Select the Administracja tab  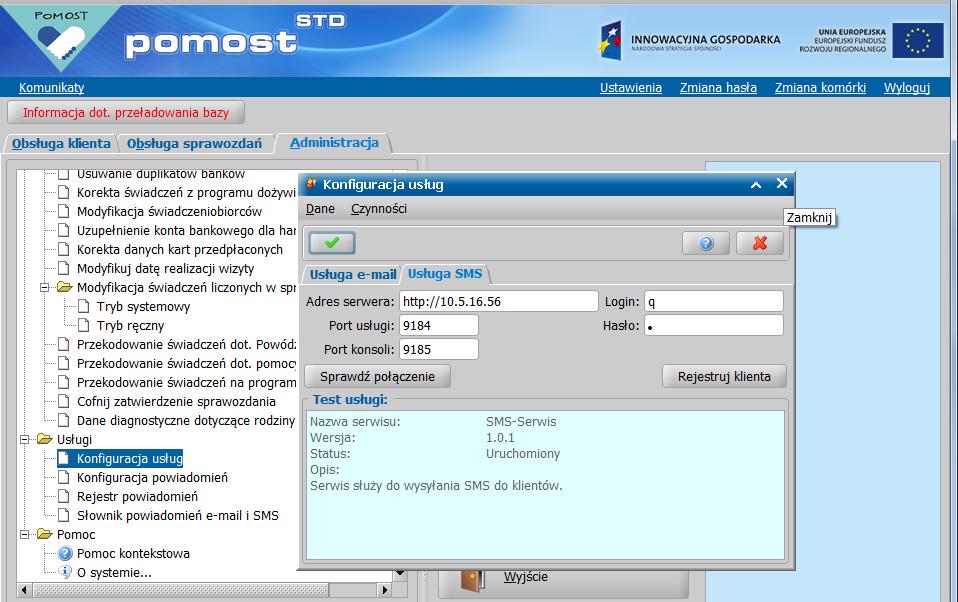334,142
